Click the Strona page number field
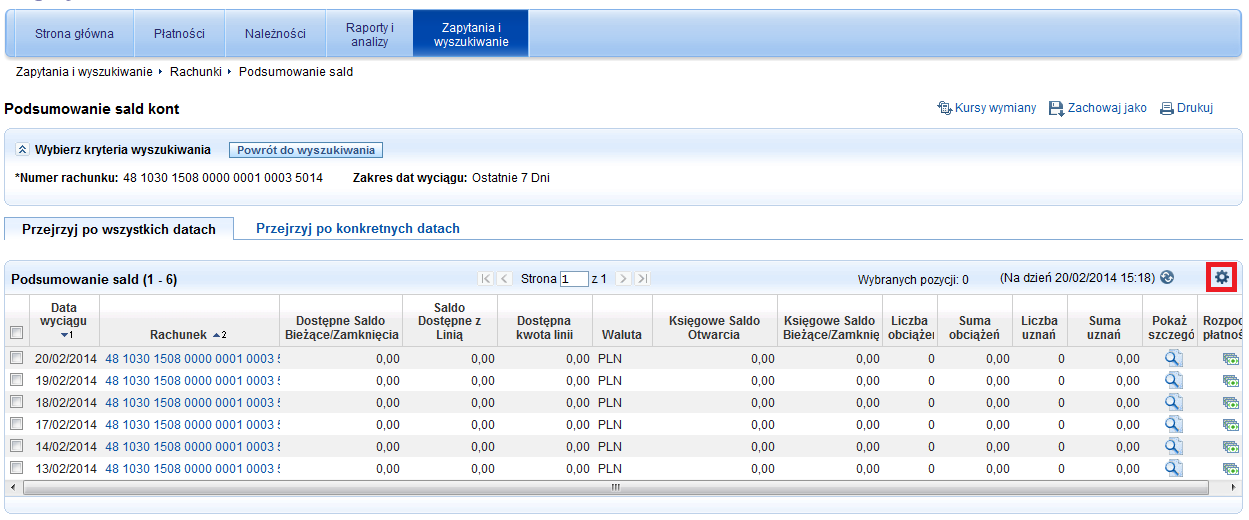Viewport: 1249px width, 520px height. (x=574, y=279)
